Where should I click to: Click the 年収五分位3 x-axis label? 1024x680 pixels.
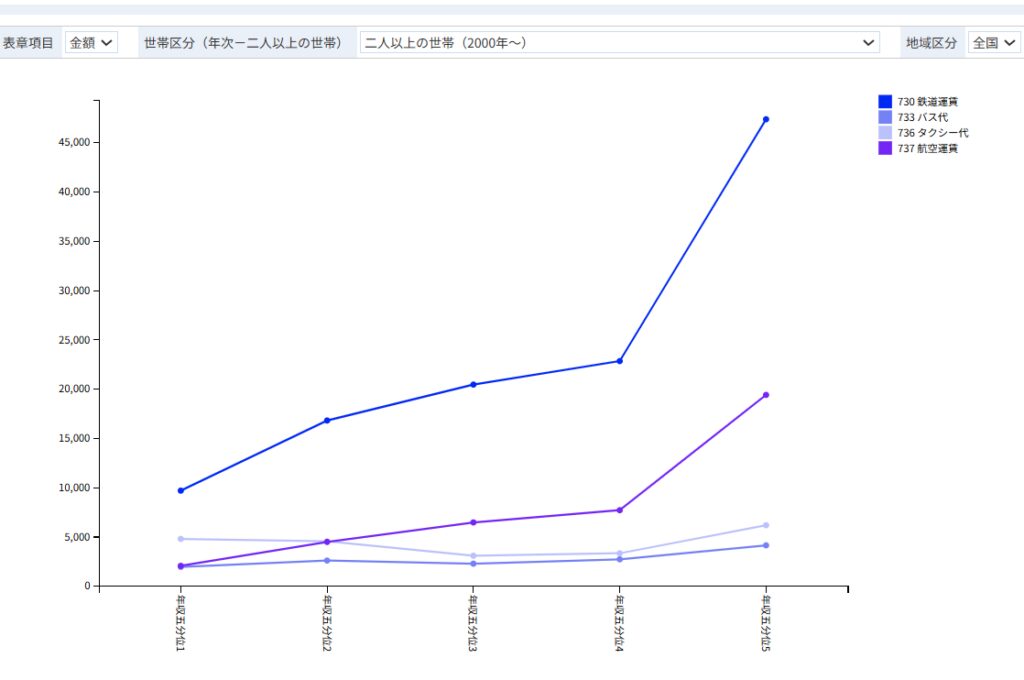pos(472,624)
